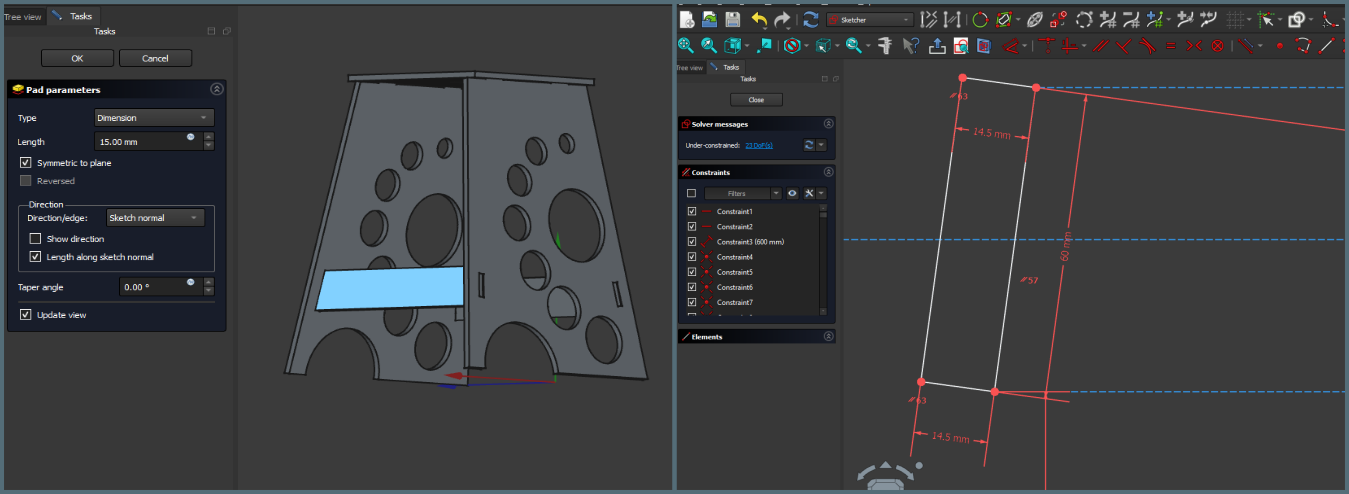Open the Sketcher workbench selector dropdown

click(870, 20)
